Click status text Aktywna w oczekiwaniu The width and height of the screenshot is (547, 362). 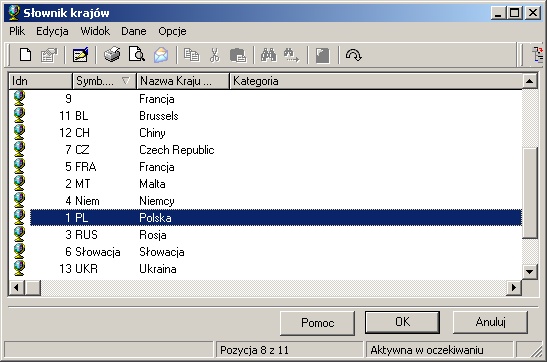point(427,350)
